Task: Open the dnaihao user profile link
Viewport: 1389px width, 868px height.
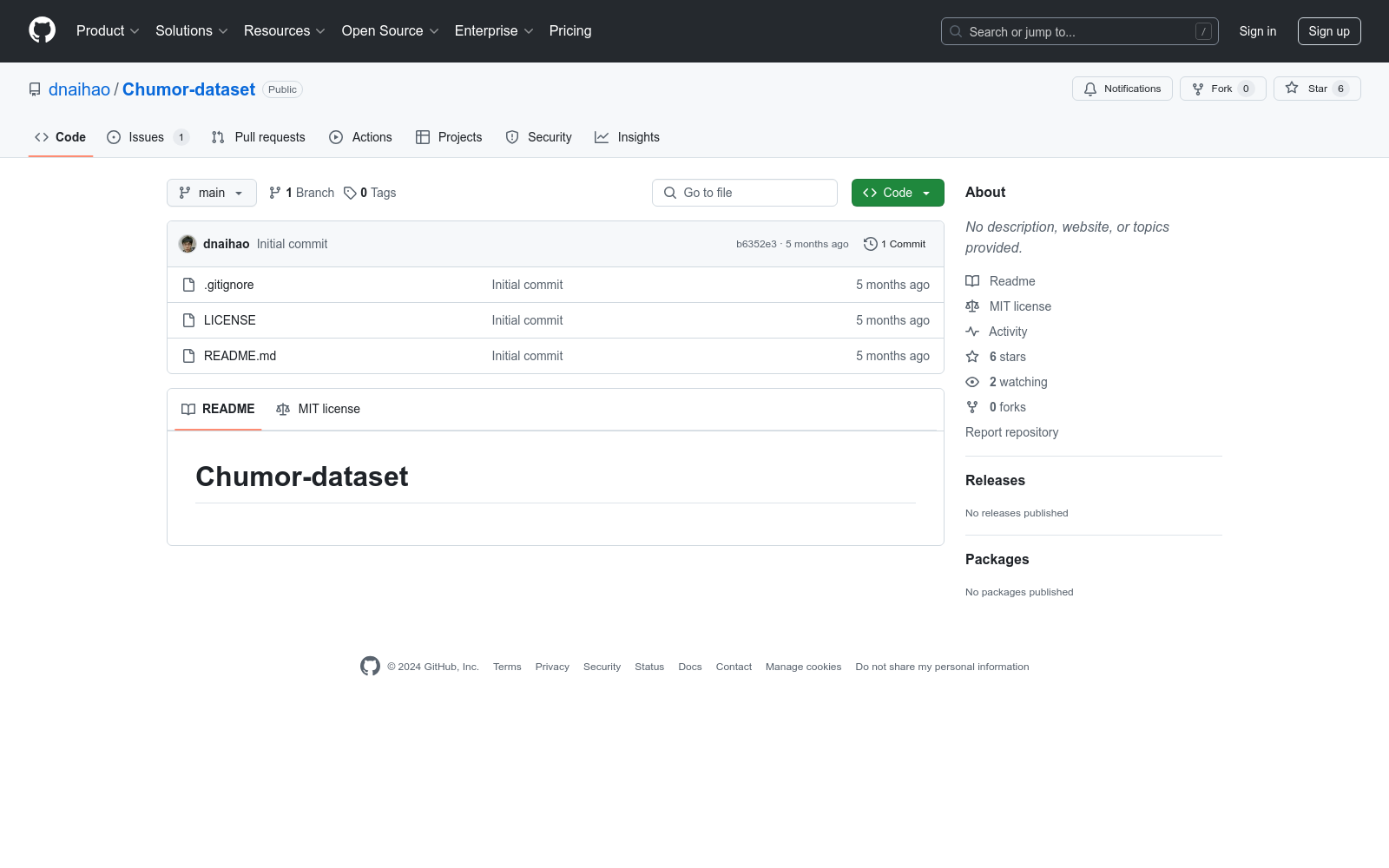Action: [79, 89]
